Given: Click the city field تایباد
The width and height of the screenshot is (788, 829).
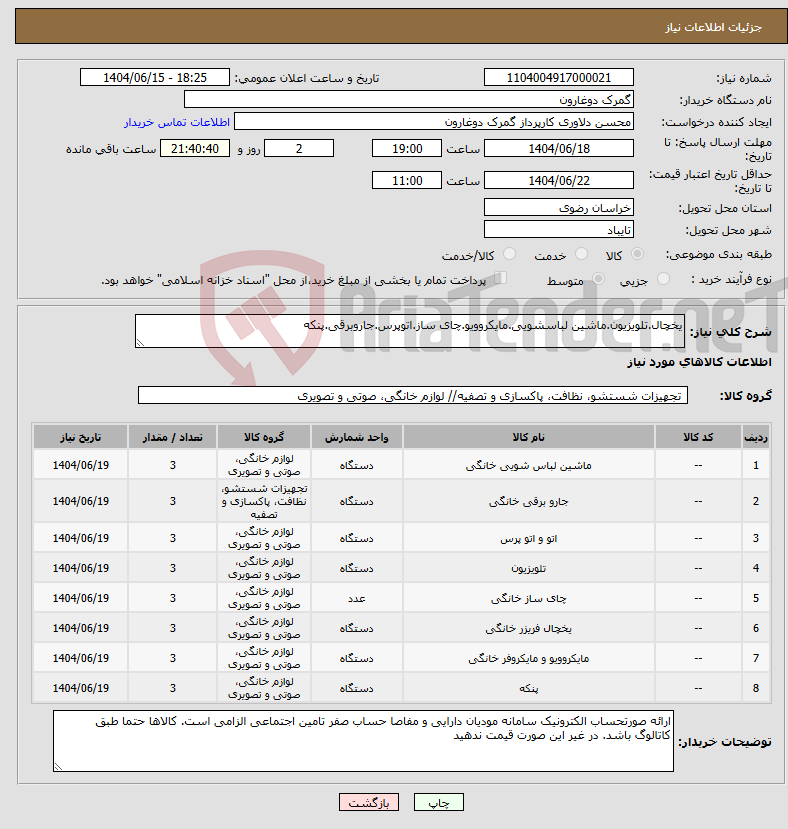Looking at the screenshot, I should pos(558,229).
